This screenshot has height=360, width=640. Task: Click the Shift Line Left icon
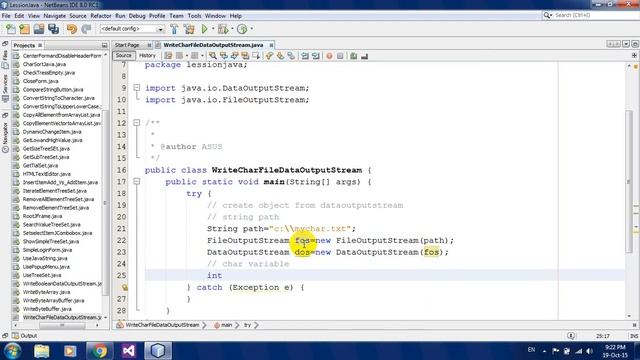305,56
